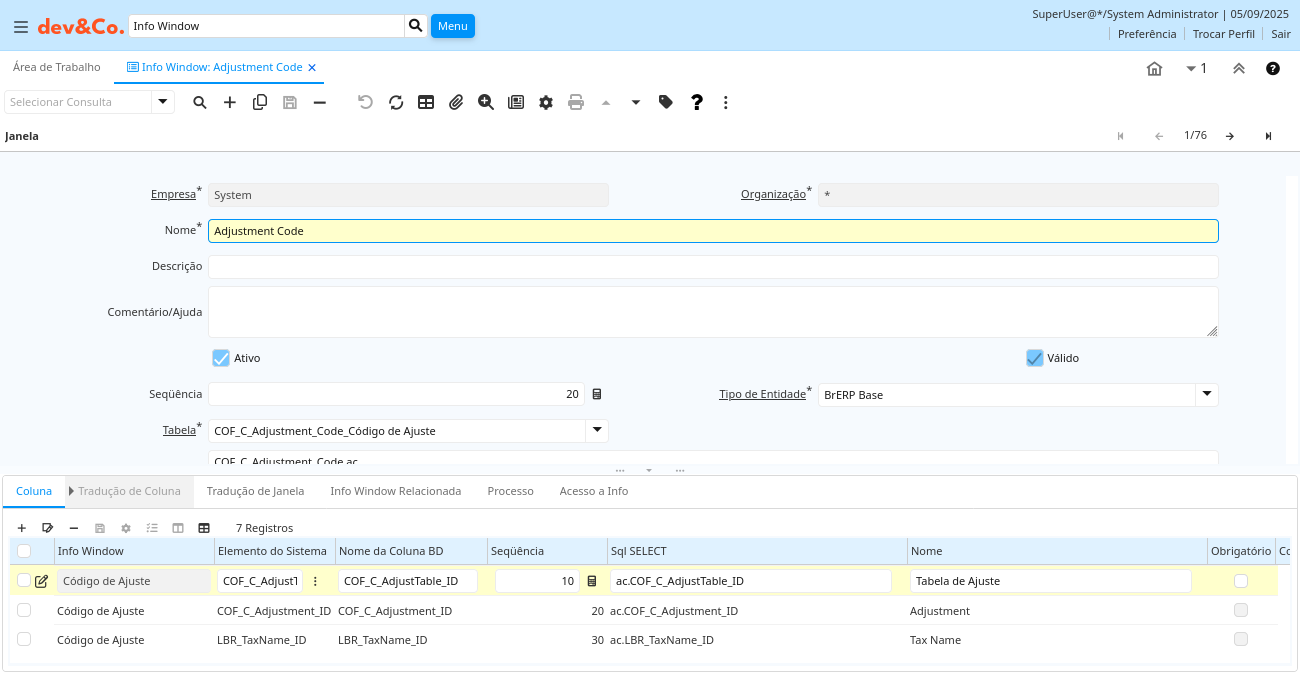Screen dimensions: 1300x674
Task: Toggle grid view in main toolbar
Action: tap(426, 102)
